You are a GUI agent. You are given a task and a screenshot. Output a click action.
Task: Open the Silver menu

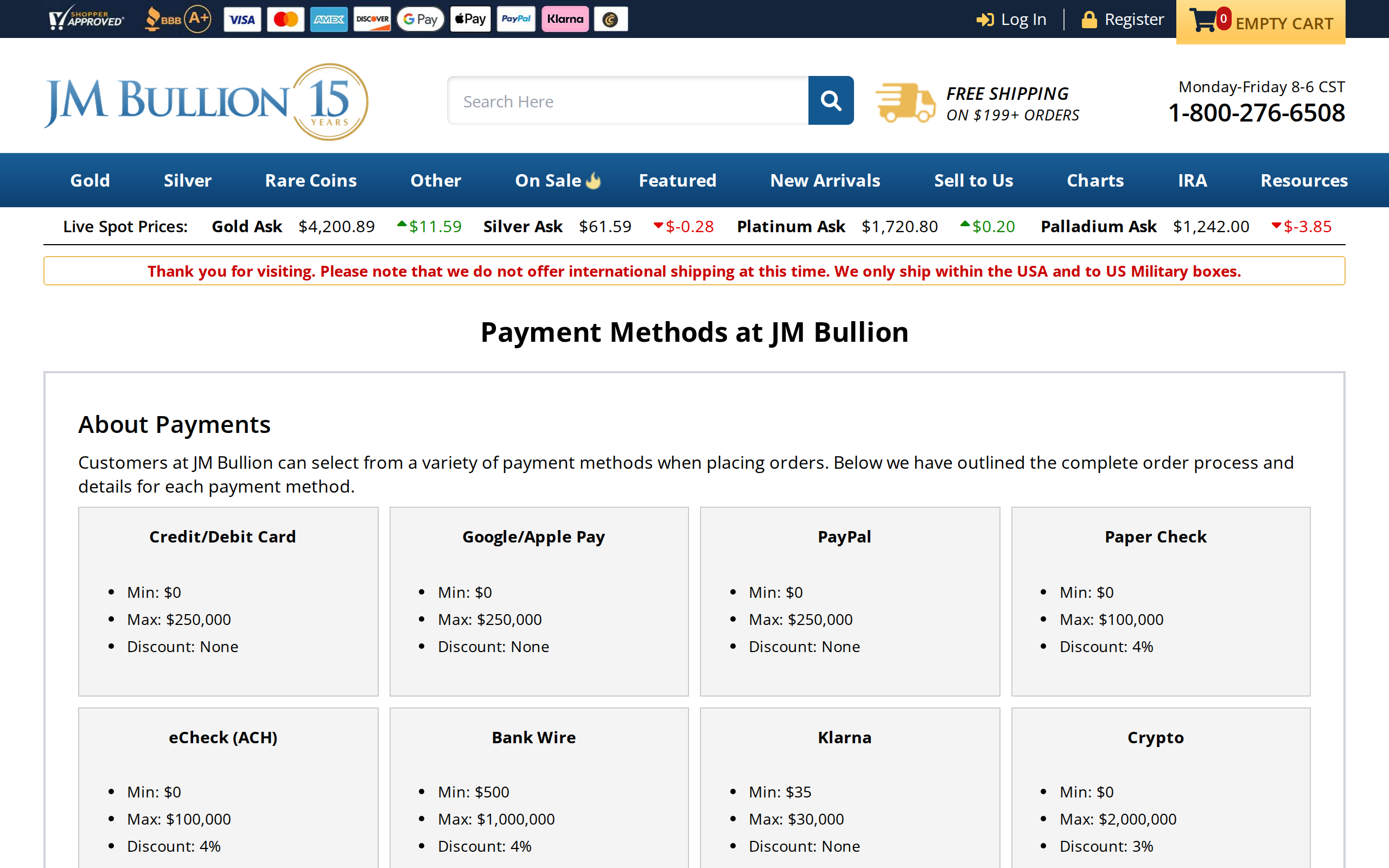[x=188, y=180]
